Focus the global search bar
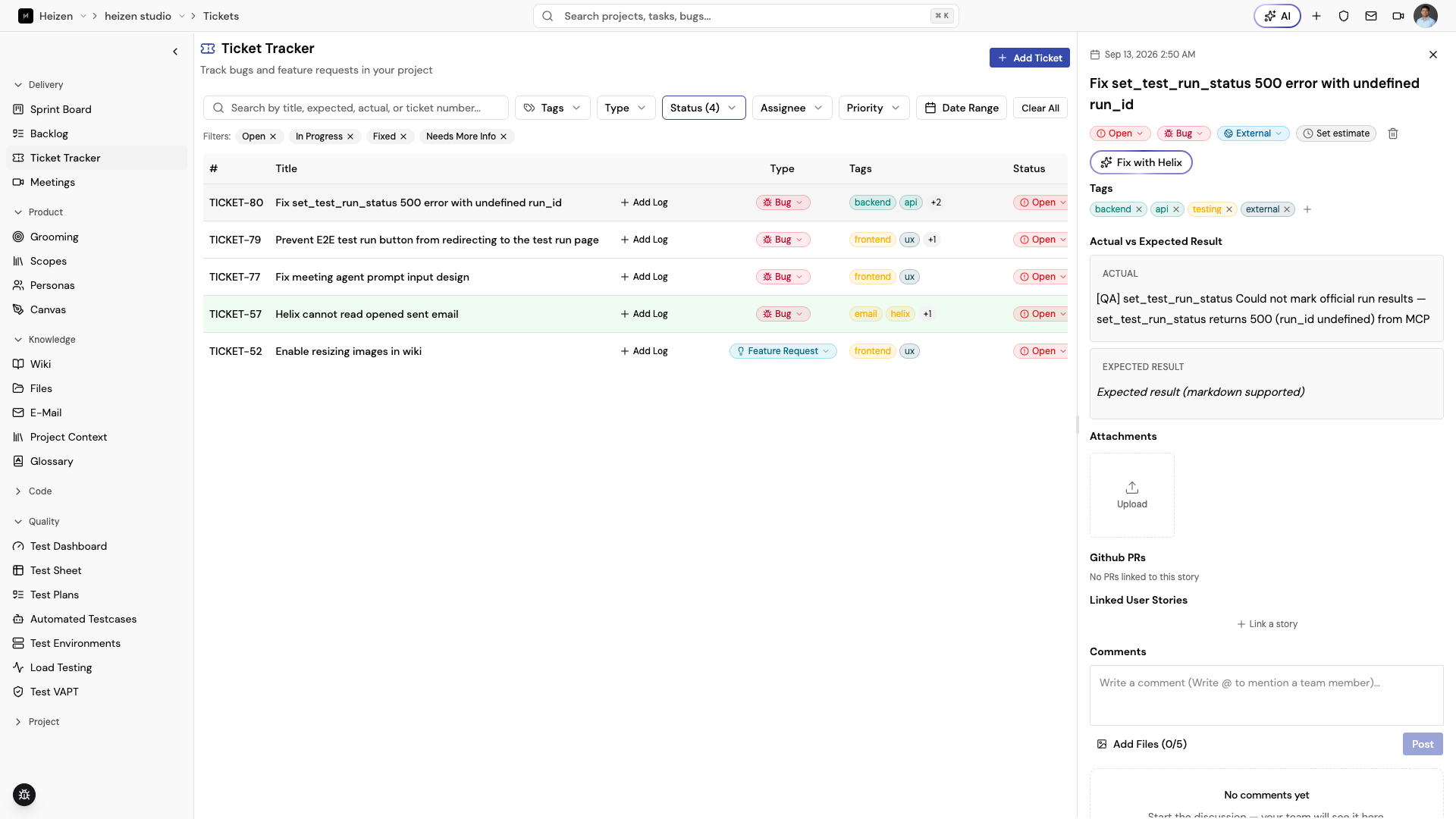The width and height of the screenshot is (1456, 819). pos(745,16)
